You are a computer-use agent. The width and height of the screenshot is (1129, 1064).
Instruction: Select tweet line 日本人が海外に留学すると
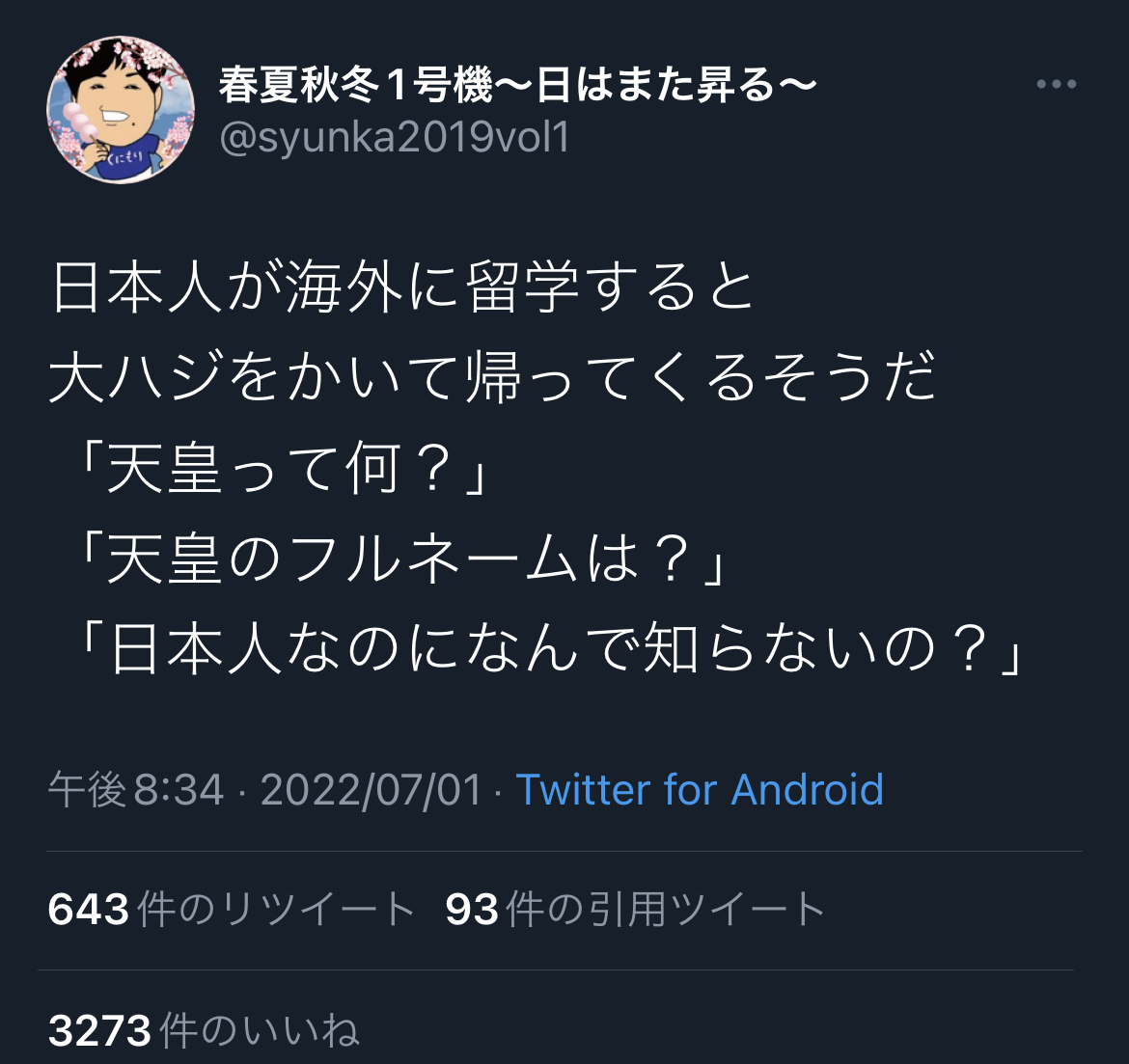402,286
